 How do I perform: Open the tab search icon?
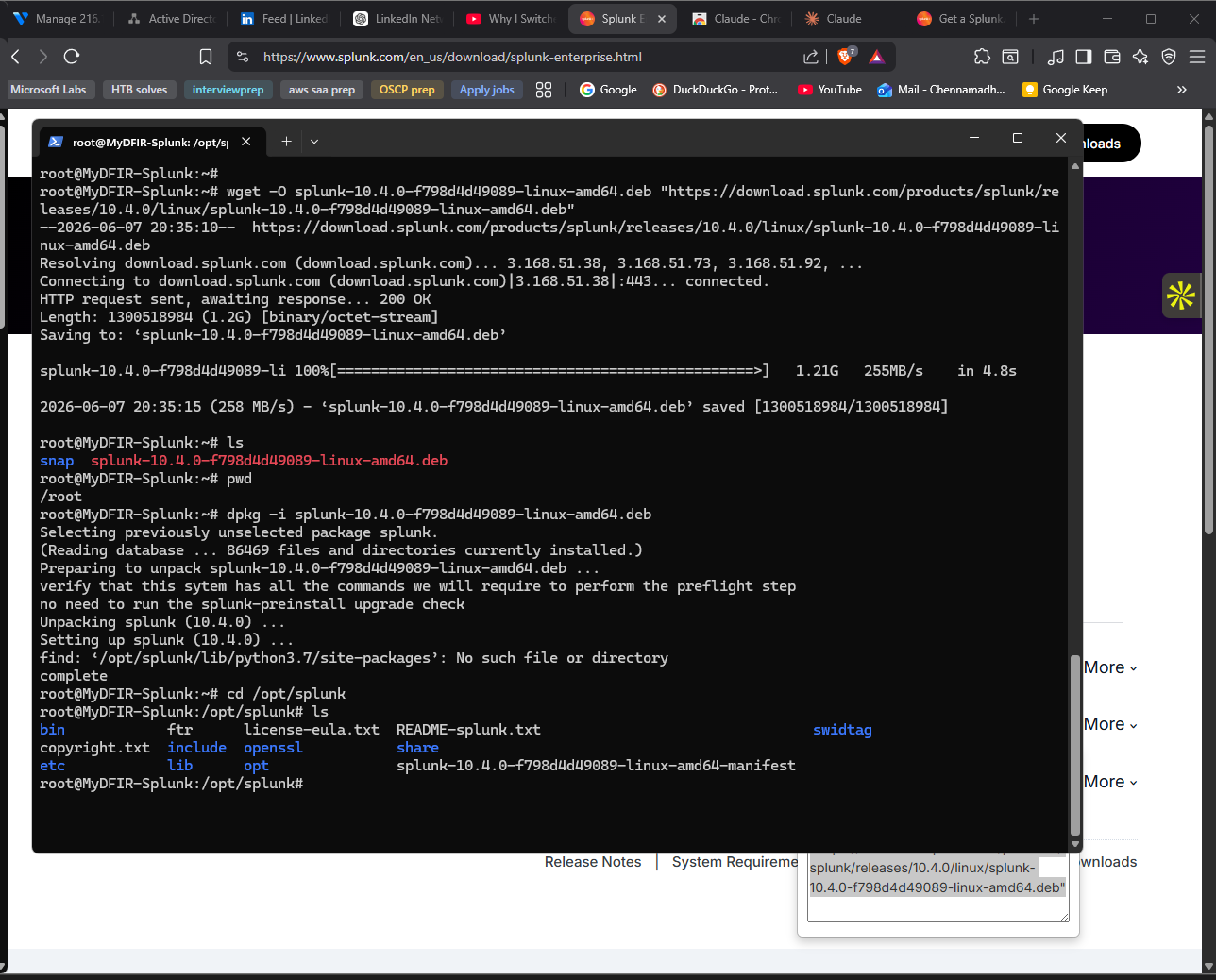(1010, 57)
